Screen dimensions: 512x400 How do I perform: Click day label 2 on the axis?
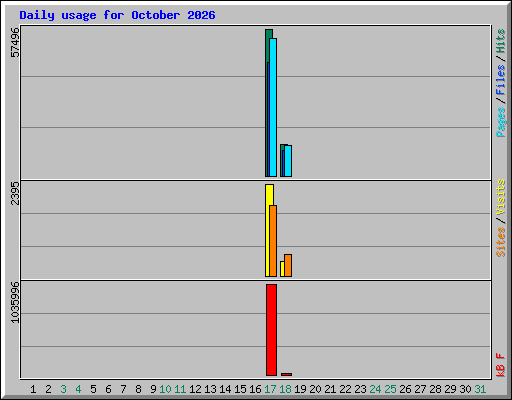pyautogui.click(x=48, y=389)
